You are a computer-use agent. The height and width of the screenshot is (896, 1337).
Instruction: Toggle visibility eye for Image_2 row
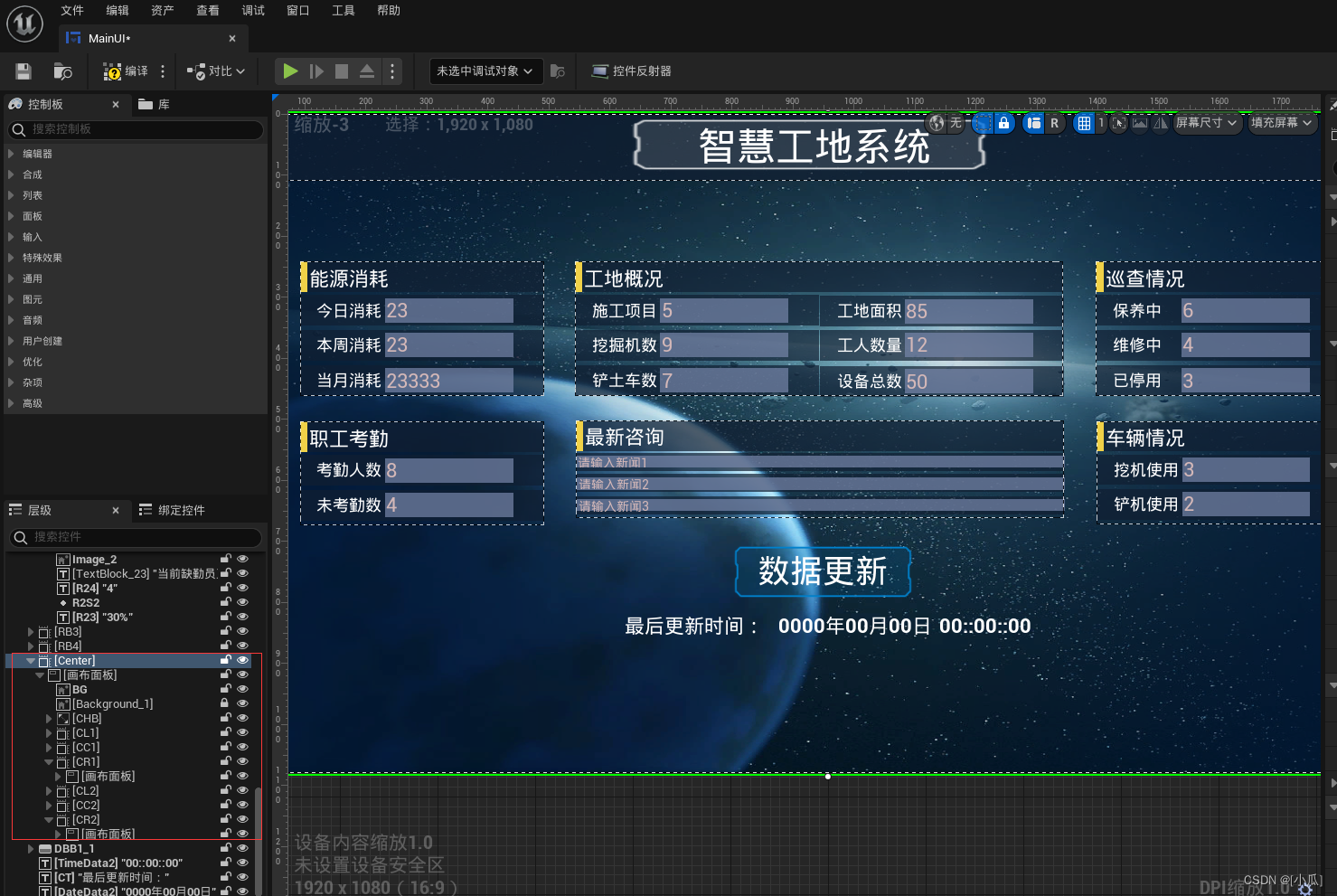242,559
